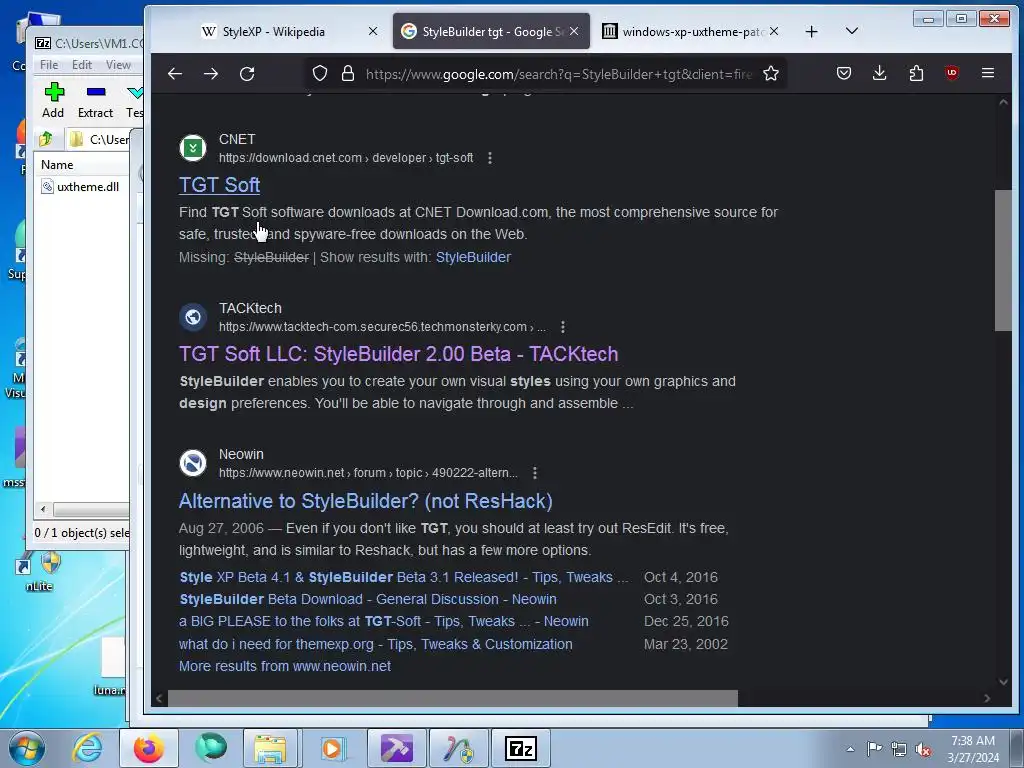Open TGT Soft CNET result
Image resolution: width=1024 pixels, height=768 pixels.
[219, 185]
